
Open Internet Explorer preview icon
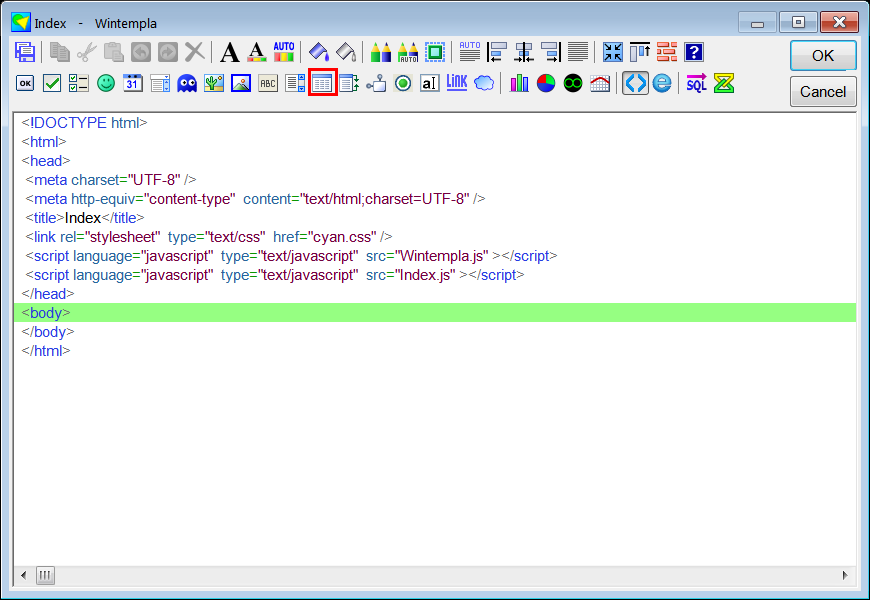coord(662,84)
